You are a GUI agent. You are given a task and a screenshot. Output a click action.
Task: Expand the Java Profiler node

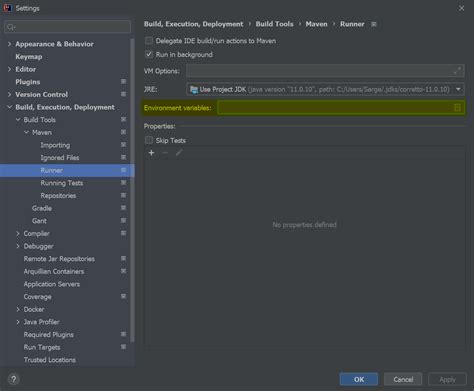coord(18,322)
